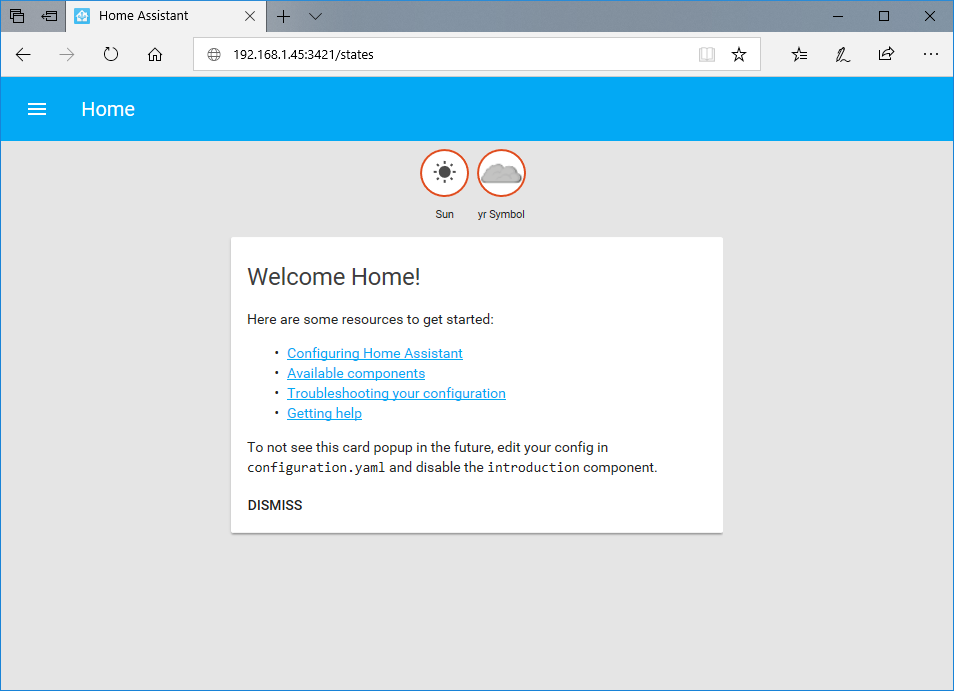Open a new tab

[x=284, y=16]
